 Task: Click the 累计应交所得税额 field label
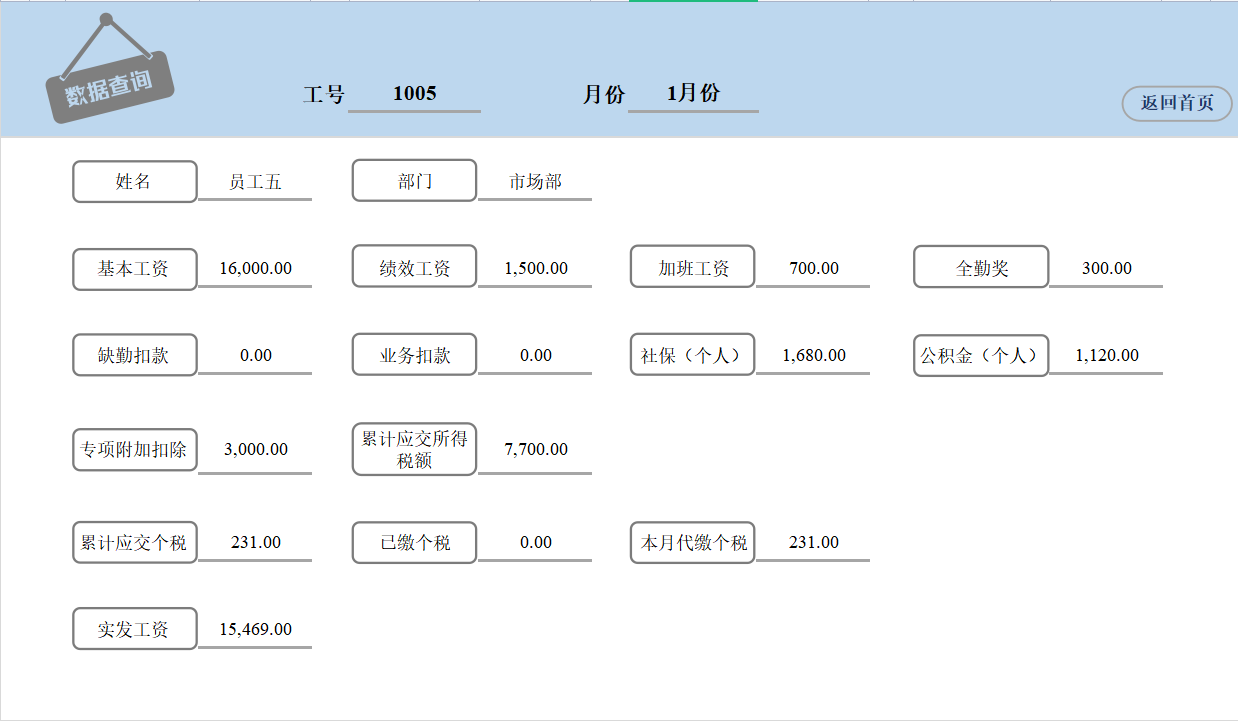[413, 449]
